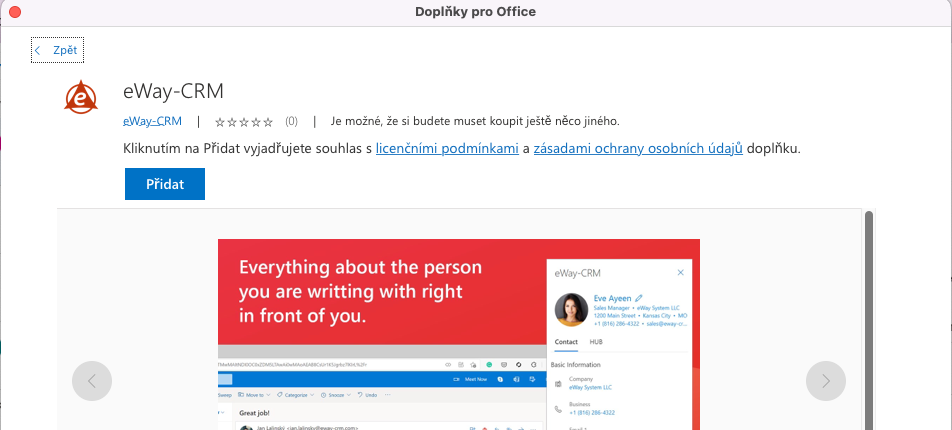The image size is (952, 430).
Task: Click the eWay-CRM logo icon
Action: pyautogui.click(x=81, y=97)
